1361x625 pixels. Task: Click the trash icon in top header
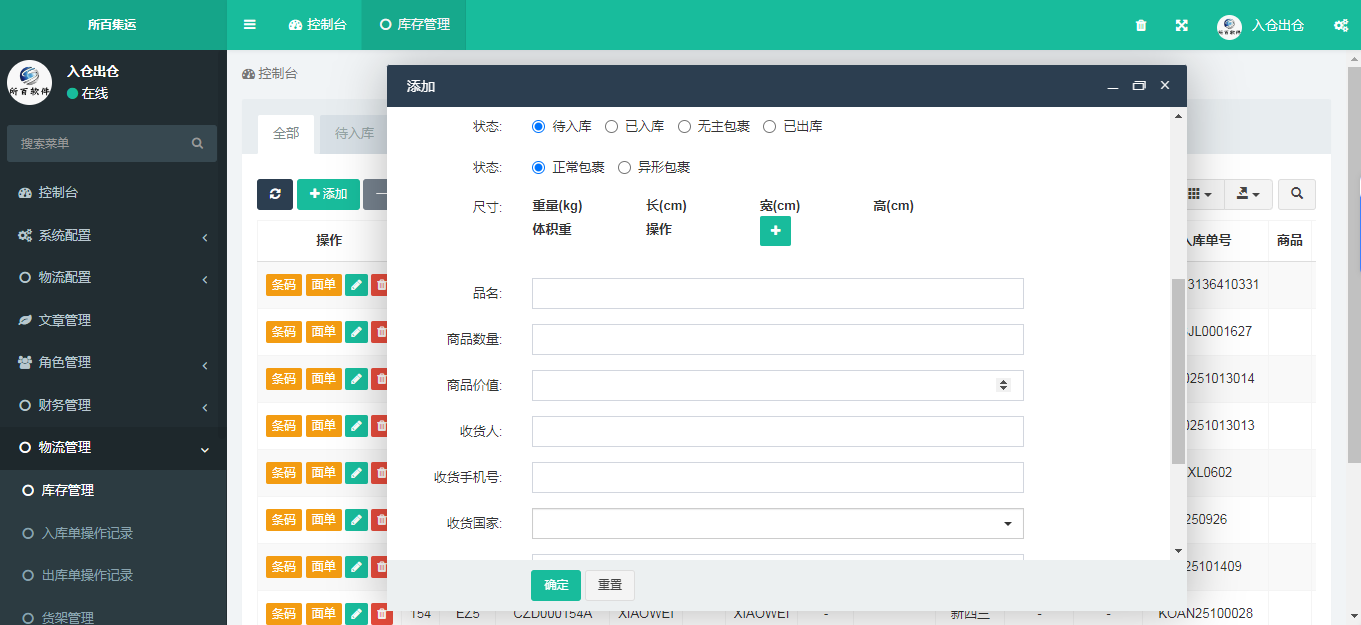tap(1141, 25)
